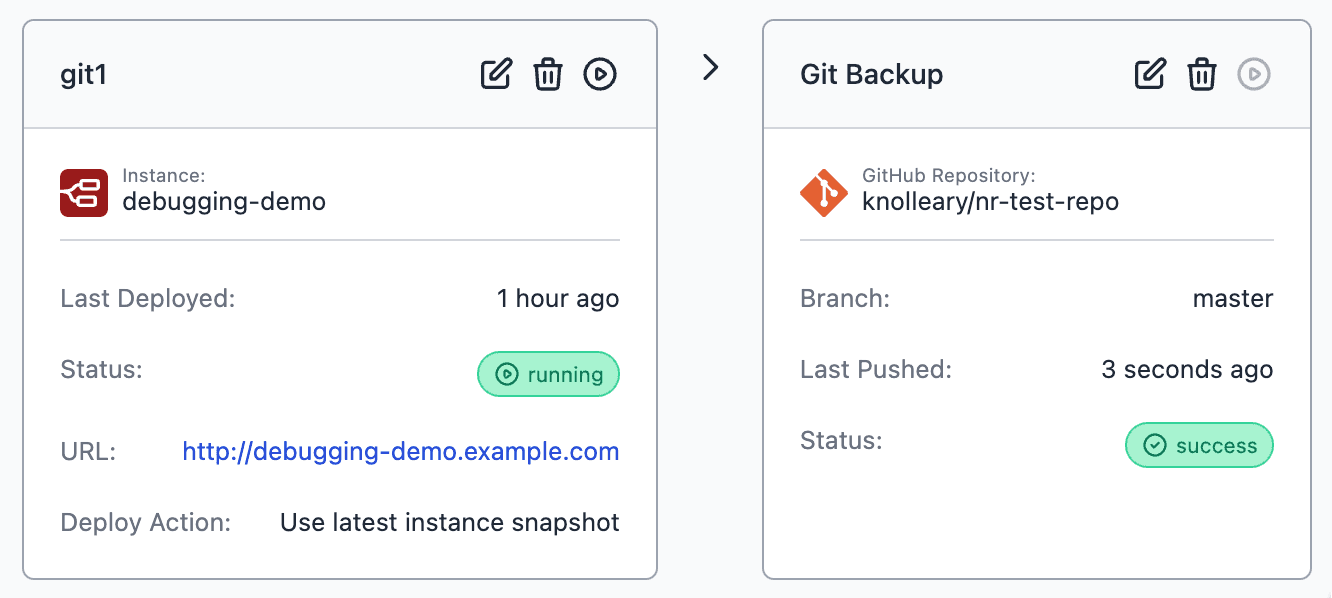The width and height of the screenshot is (1332, 598).
Task: Click the grayed play icon on Git Backup
Action: [1254, 74]
